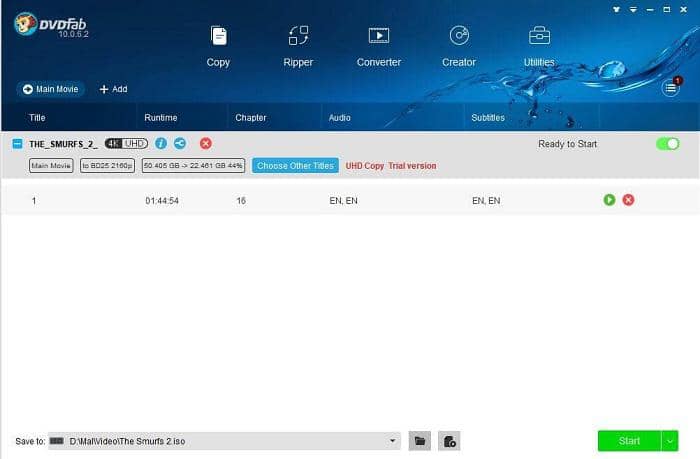Click the 50.405 GB -> 22.461 GB size tag
This screenshot has height=459, width=700.
pyautogui.click(x=193, y=166)
